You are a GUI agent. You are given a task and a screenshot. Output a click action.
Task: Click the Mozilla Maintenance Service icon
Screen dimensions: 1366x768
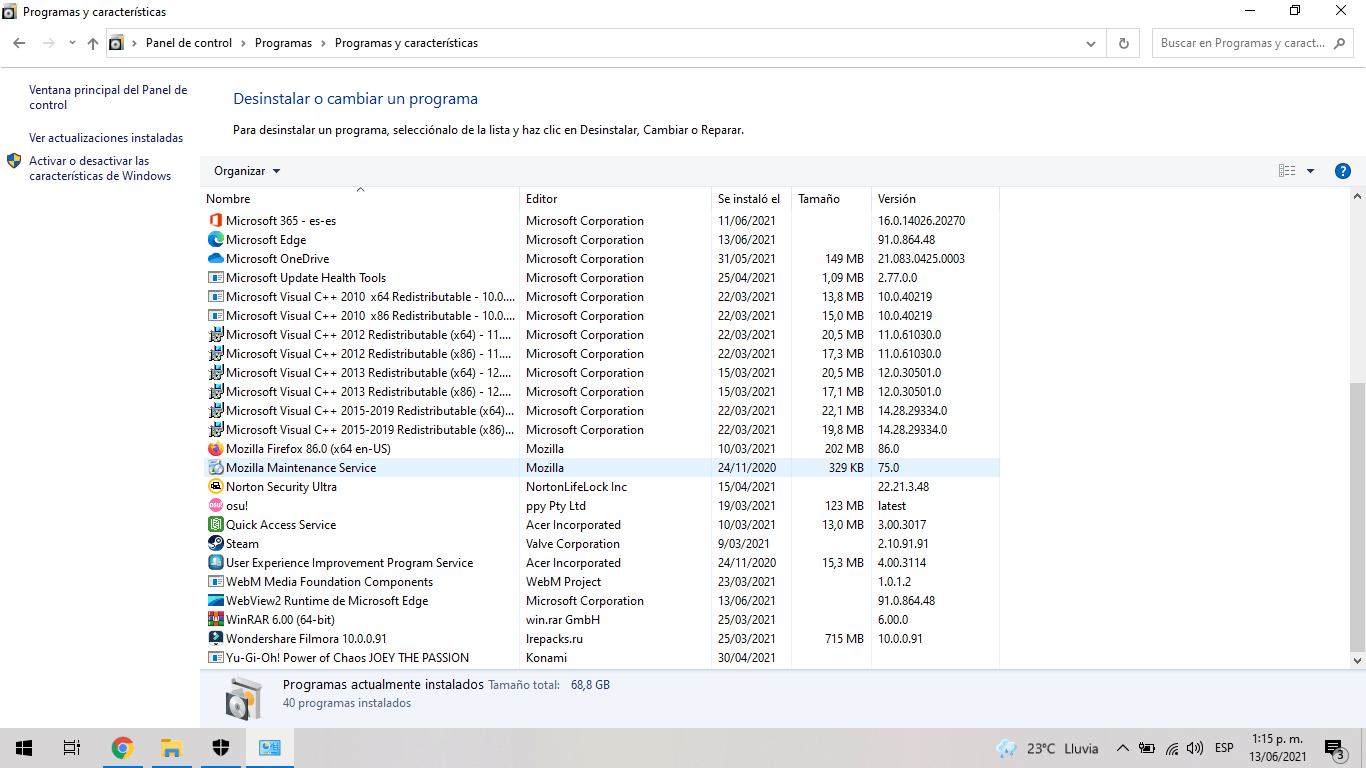(x=215, y=468)
